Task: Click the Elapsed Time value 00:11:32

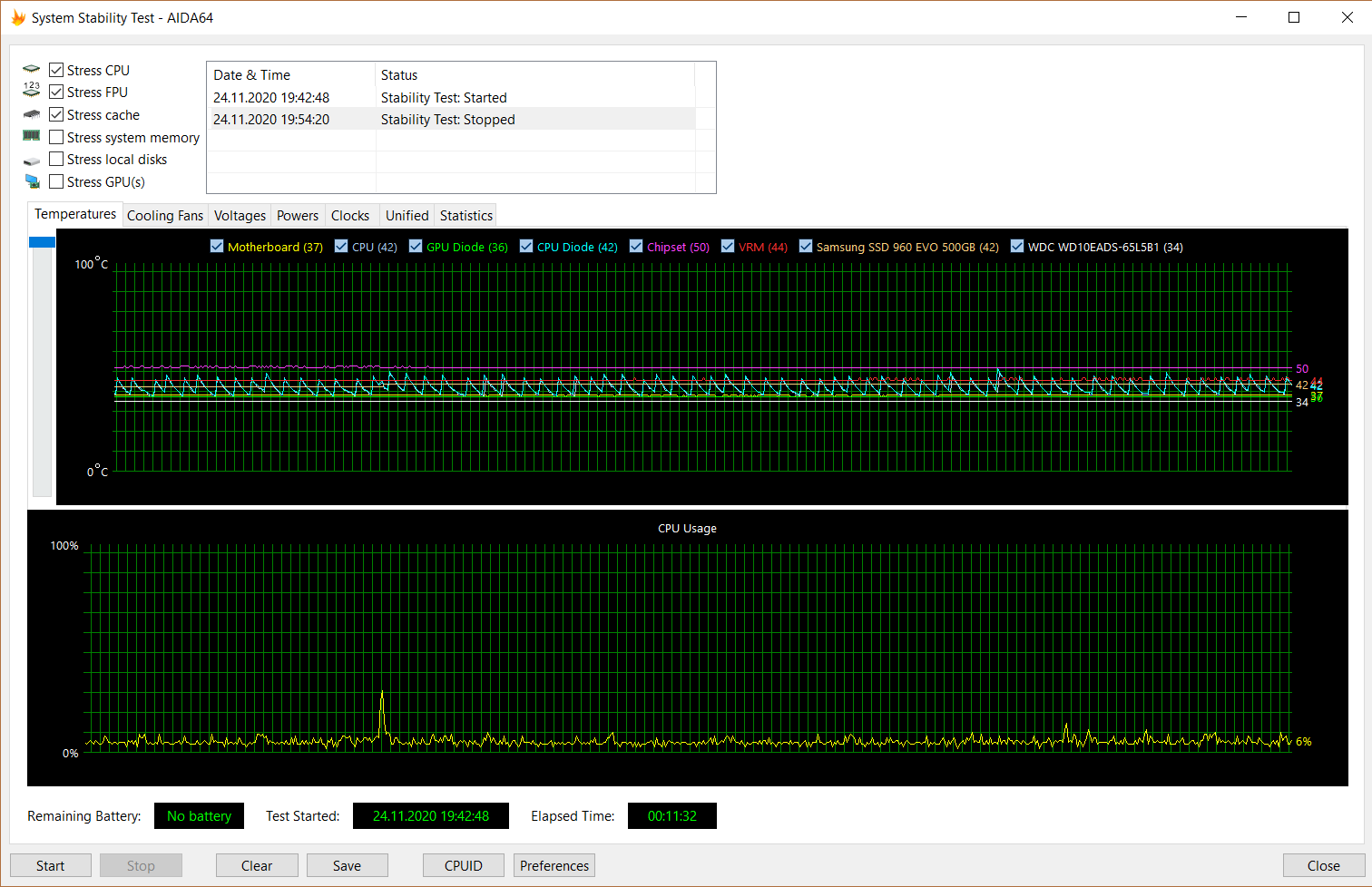Action: pos(672,815)
